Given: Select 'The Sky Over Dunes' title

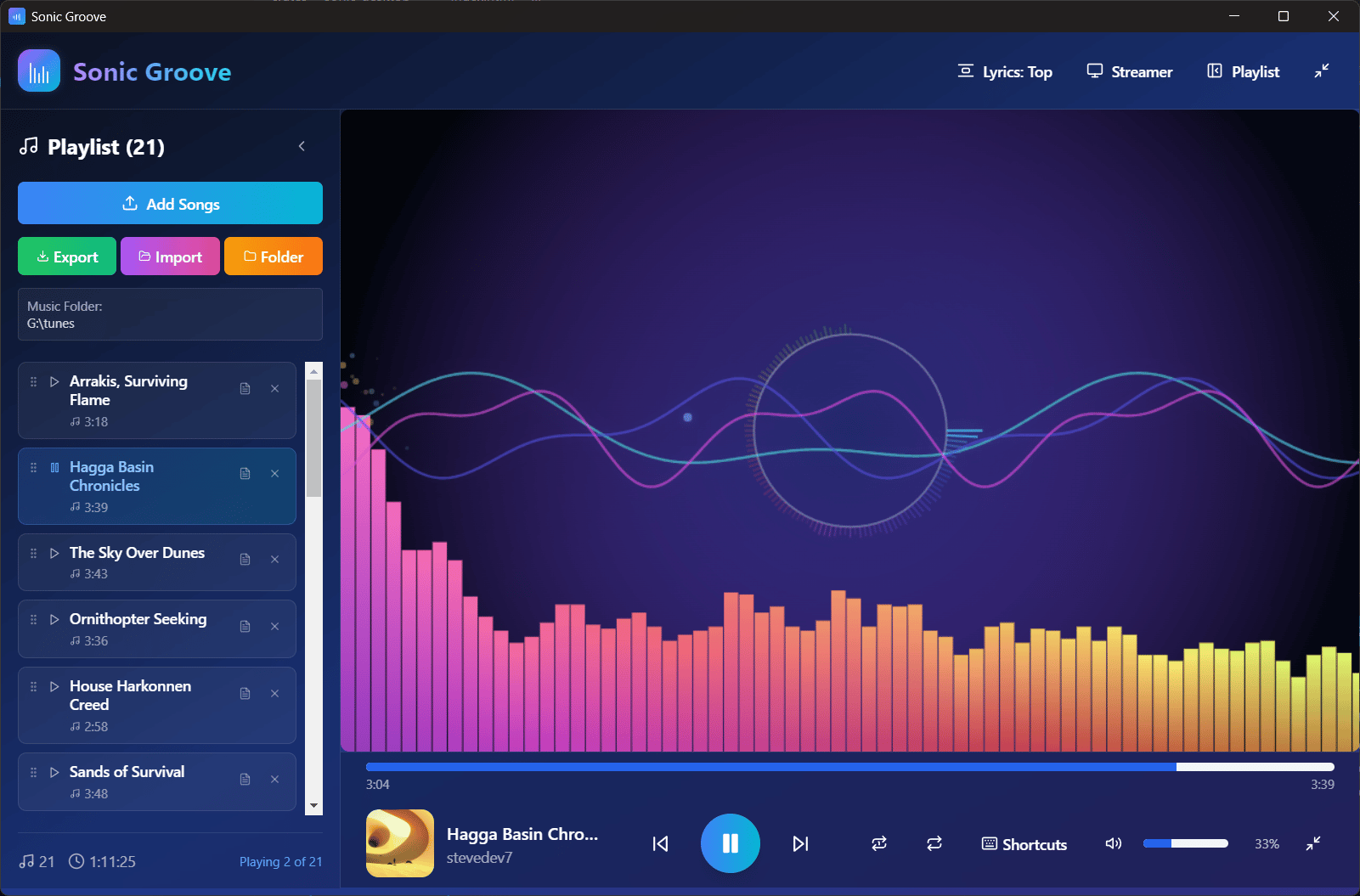Looking at the screenshot, I should click(137, 553).
